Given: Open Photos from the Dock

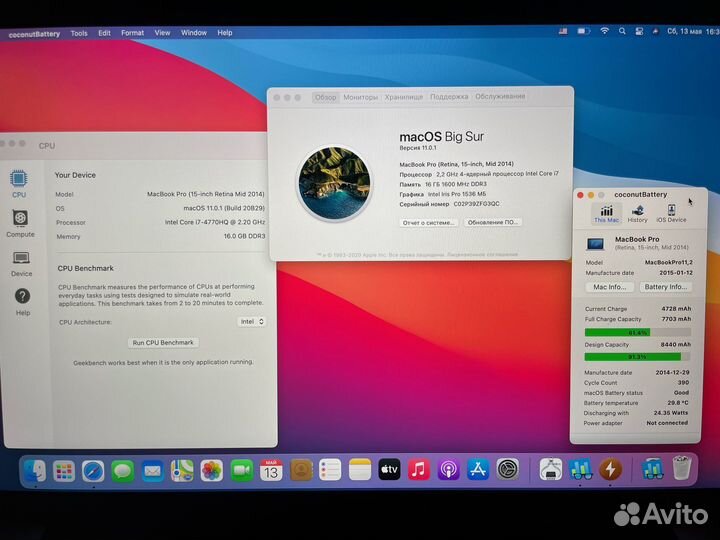Looking at the screenshot, I should point(212,471).
